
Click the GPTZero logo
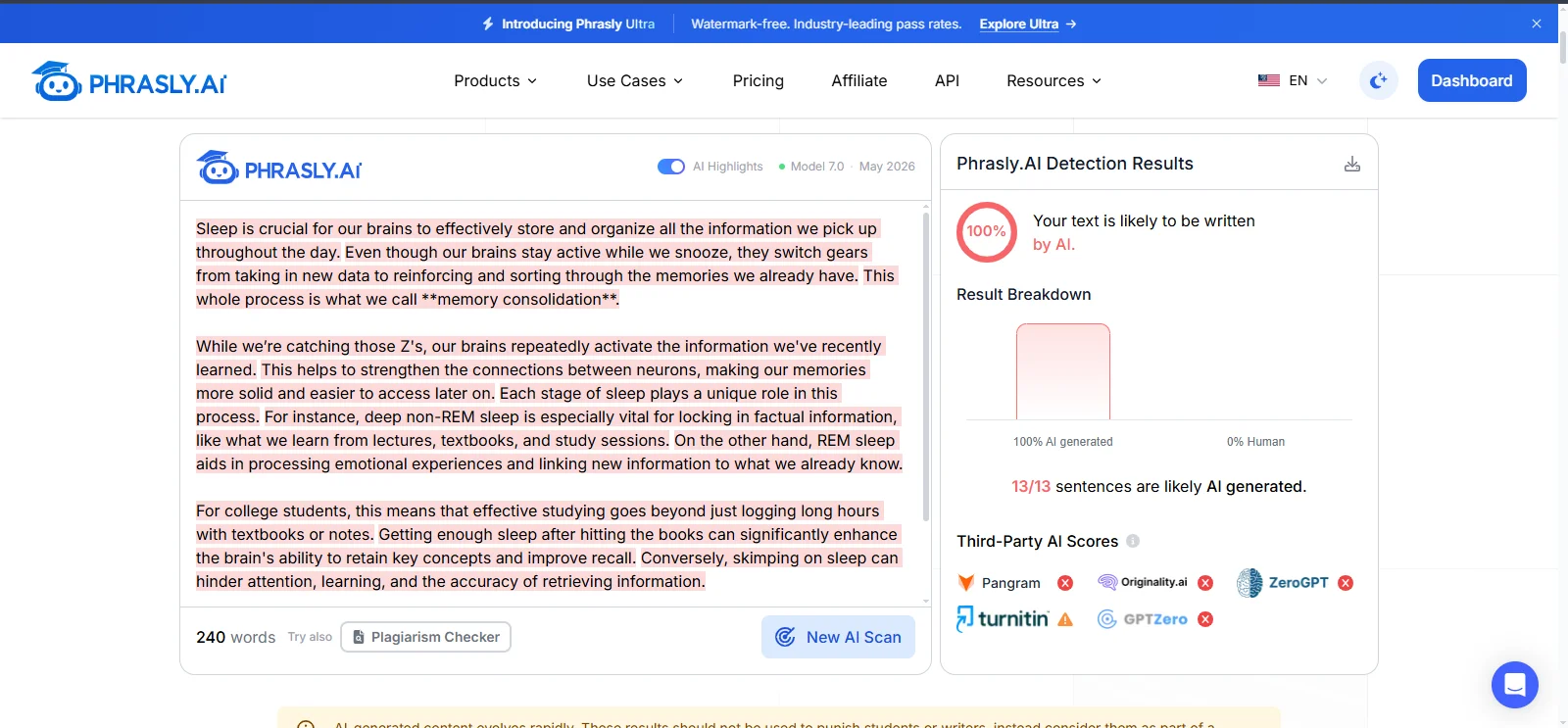pyautogui.click(x=1143, y=619)
